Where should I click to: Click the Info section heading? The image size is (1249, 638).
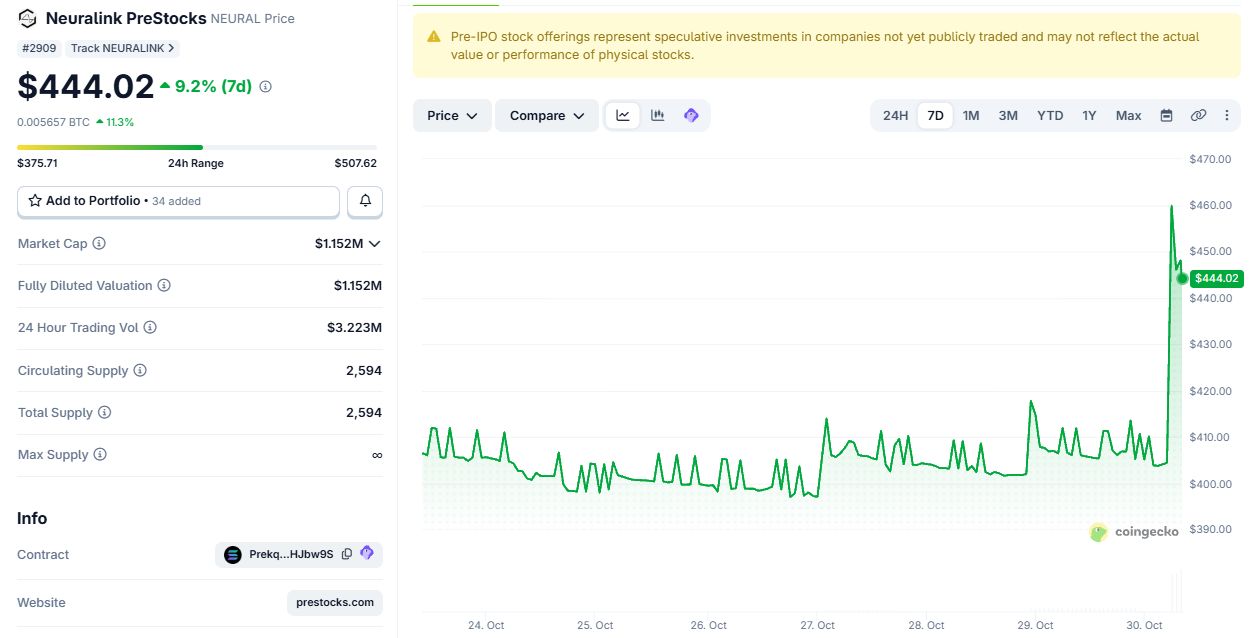pyautogui.click(x=32, y=518)
